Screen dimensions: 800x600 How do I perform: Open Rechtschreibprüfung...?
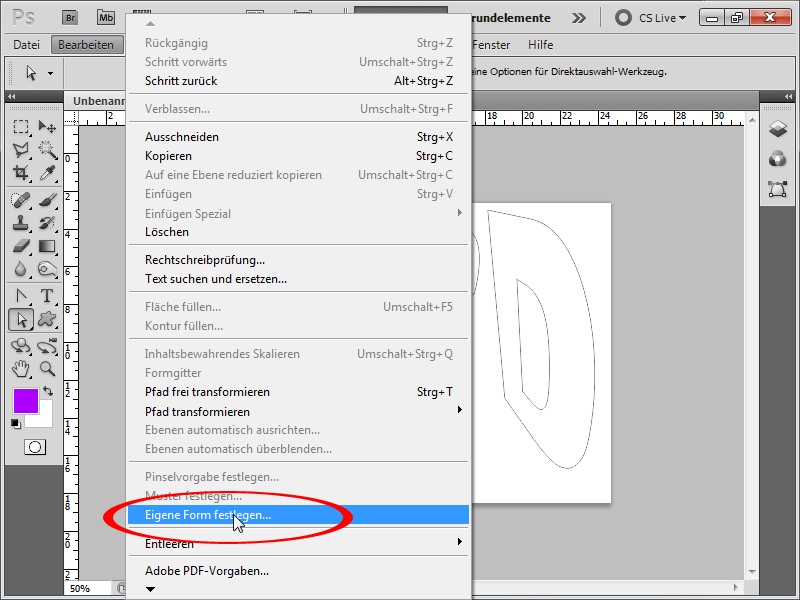coord(298,260)
